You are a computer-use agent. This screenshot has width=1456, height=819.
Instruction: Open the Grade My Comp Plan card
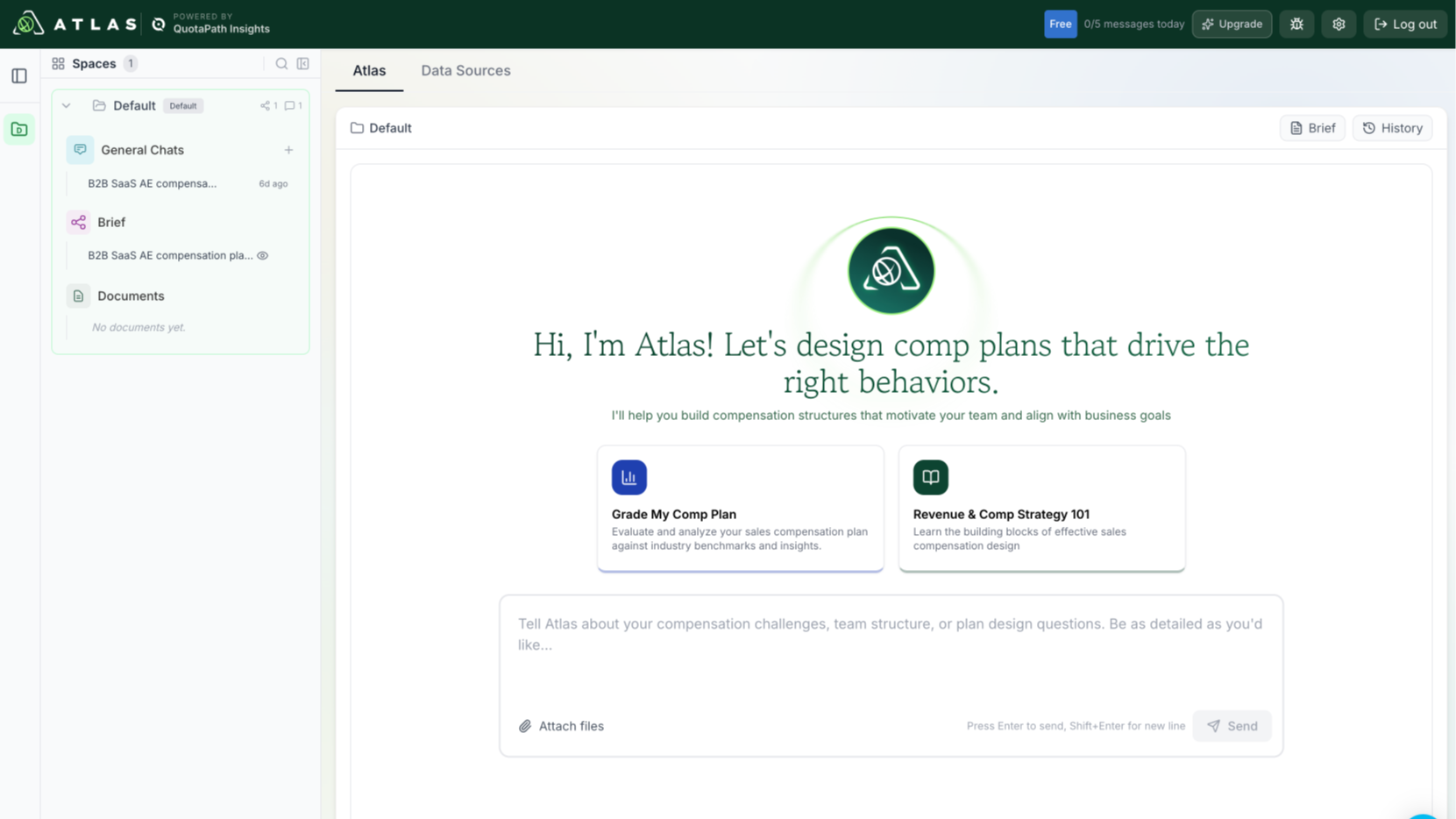[741, 509]
